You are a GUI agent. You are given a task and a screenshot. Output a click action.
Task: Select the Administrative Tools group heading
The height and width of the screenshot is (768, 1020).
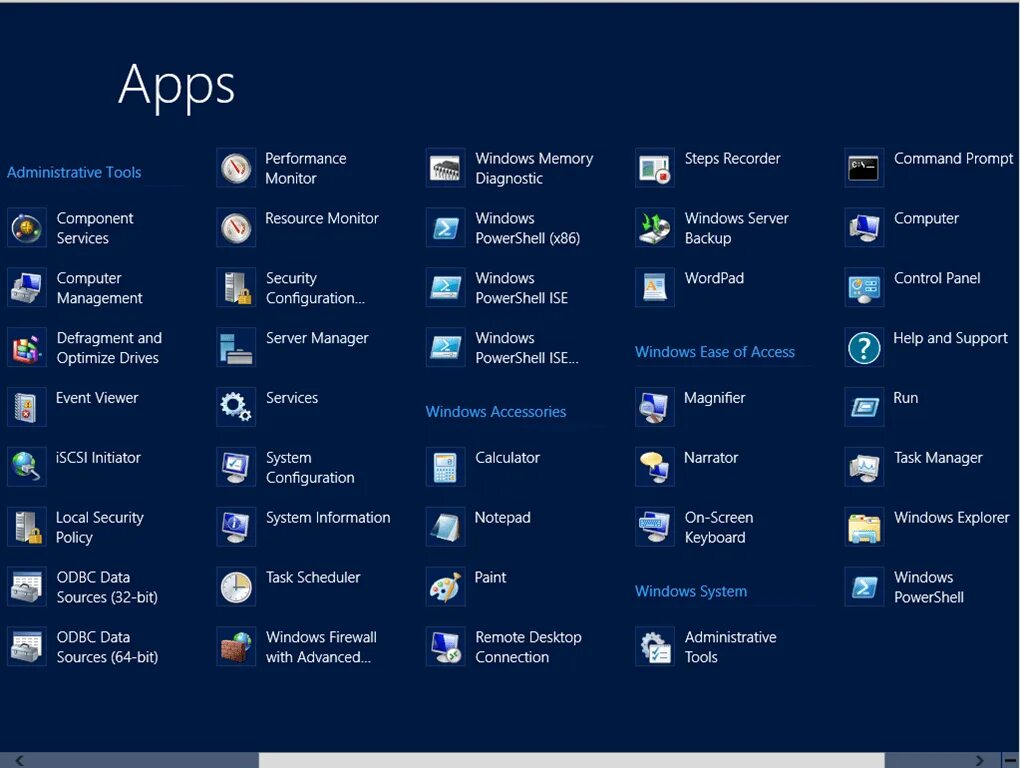point(74,172)
